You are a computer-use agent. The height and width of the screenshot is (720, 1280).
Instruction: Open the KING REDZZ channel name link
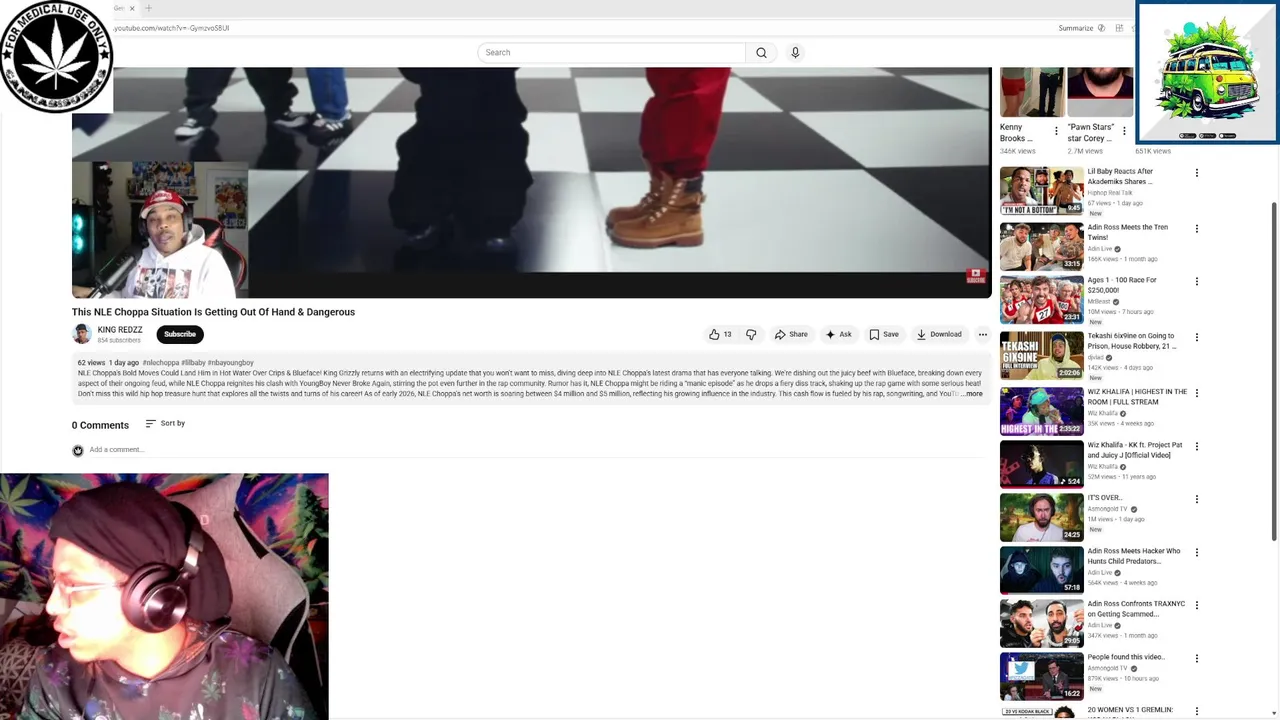(x=120, y=329)
